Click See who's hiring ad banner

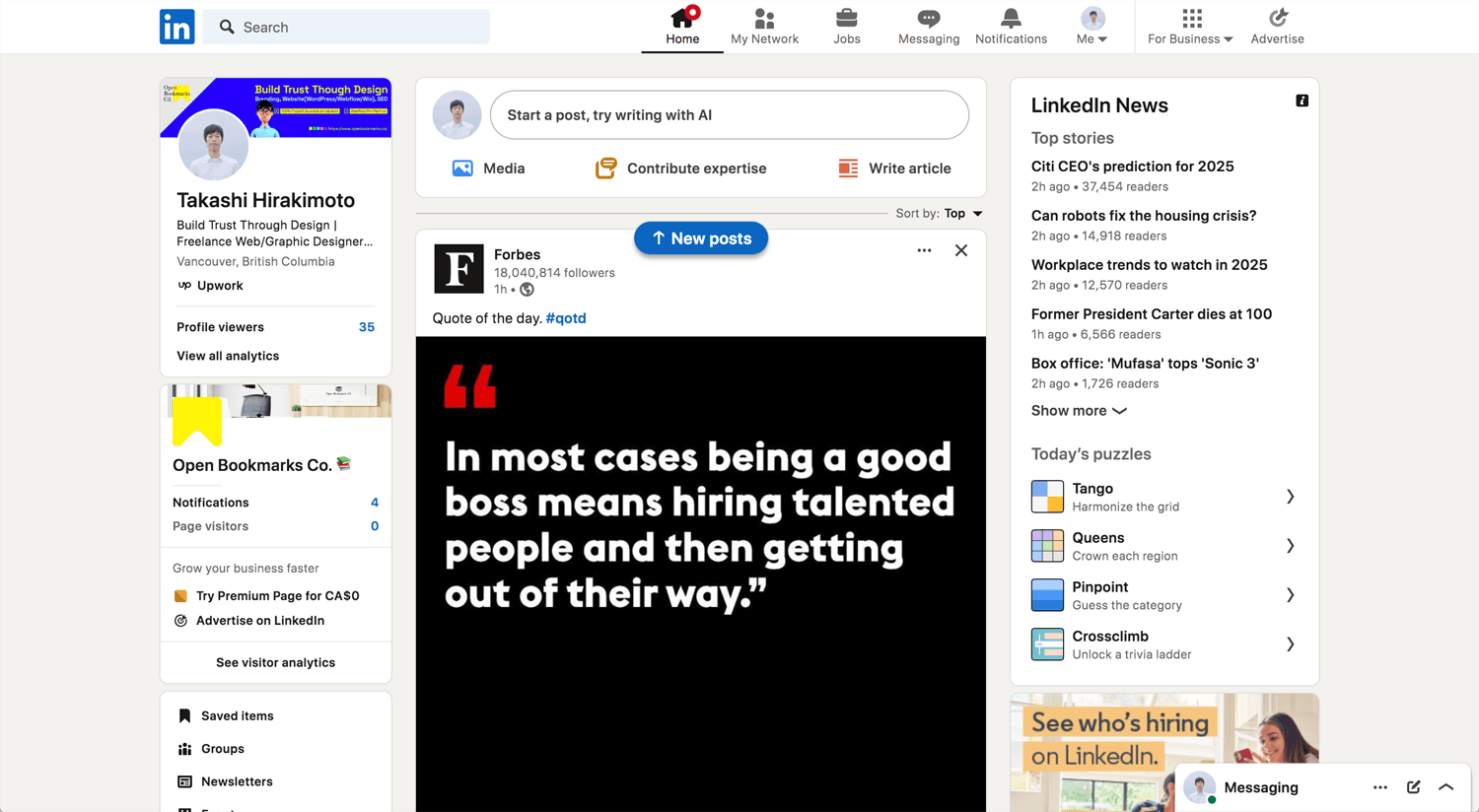1164,753
